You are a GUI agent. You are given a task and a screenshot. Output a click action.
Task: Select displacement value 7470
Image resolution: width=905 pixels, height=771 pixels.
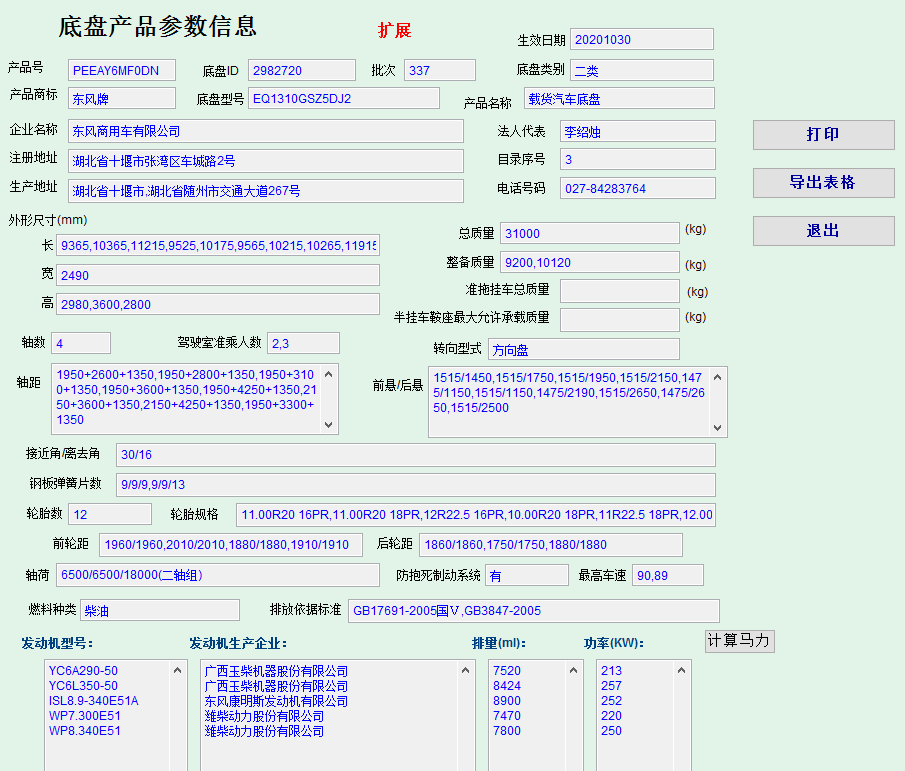tap(507, 716)
